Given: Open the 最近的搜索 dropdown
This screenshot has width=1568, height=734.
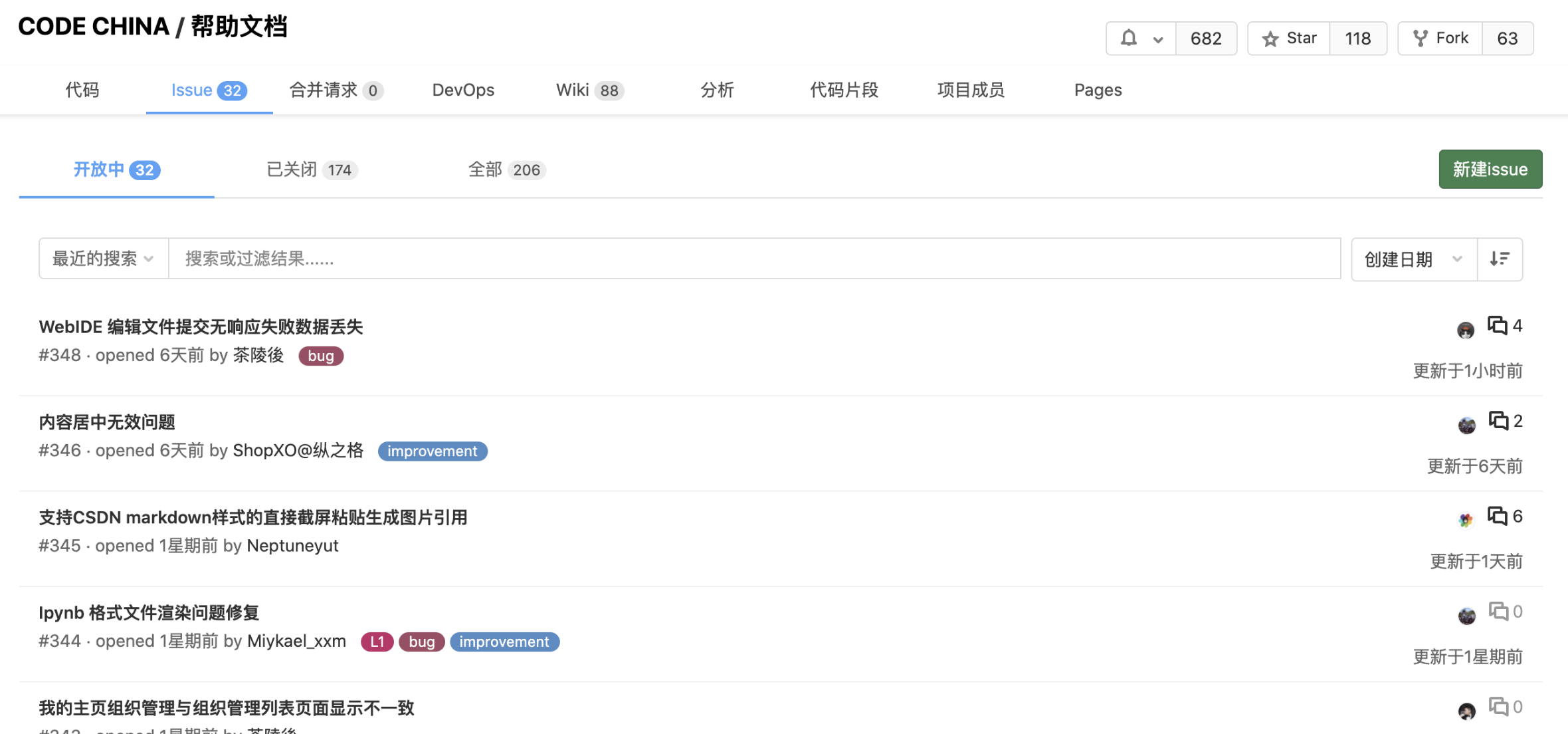Looking at the screenshot, I should tap(103, 259).
